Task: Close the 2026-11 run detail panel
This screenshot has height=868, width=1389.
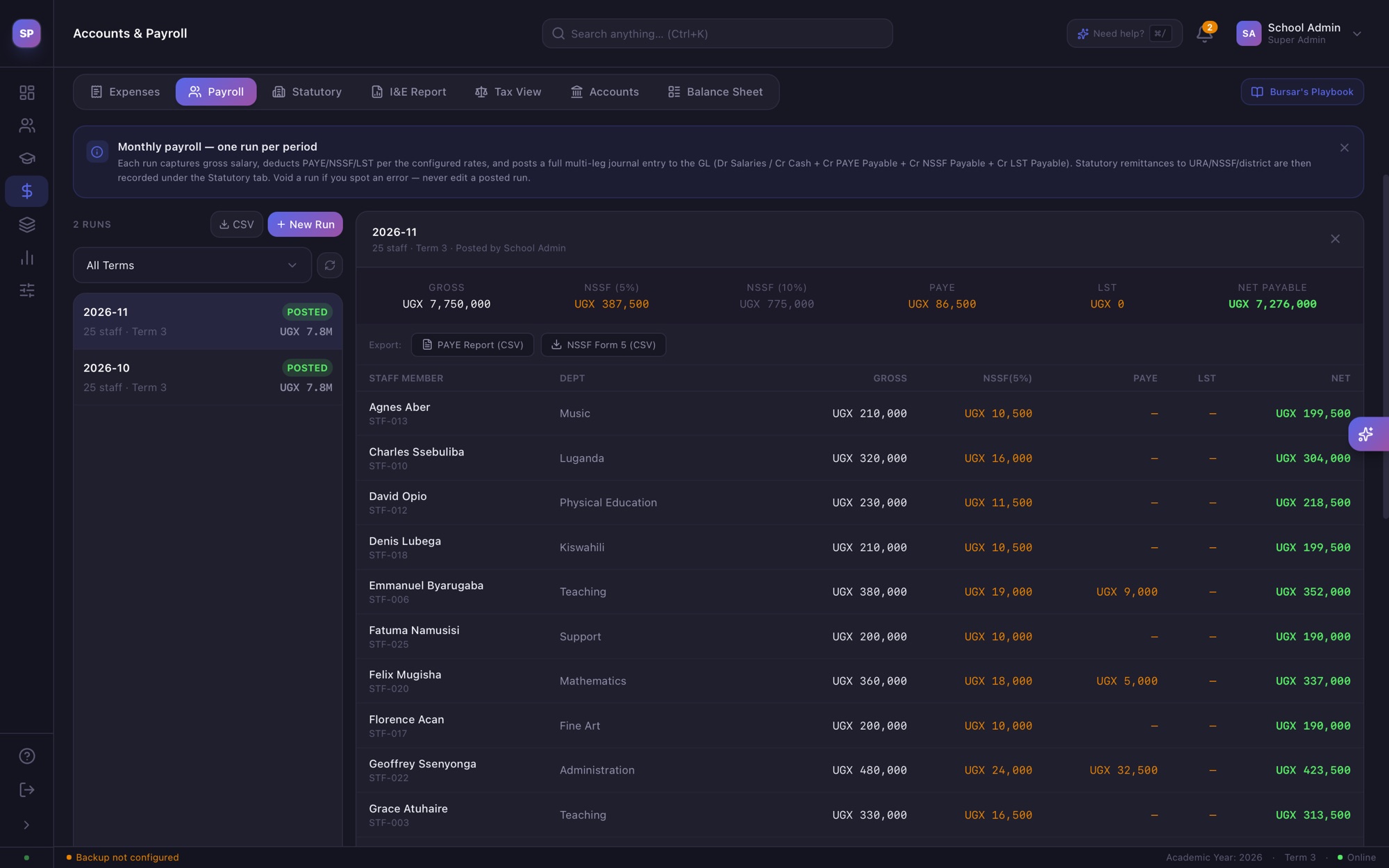Action: [1335, 239]
